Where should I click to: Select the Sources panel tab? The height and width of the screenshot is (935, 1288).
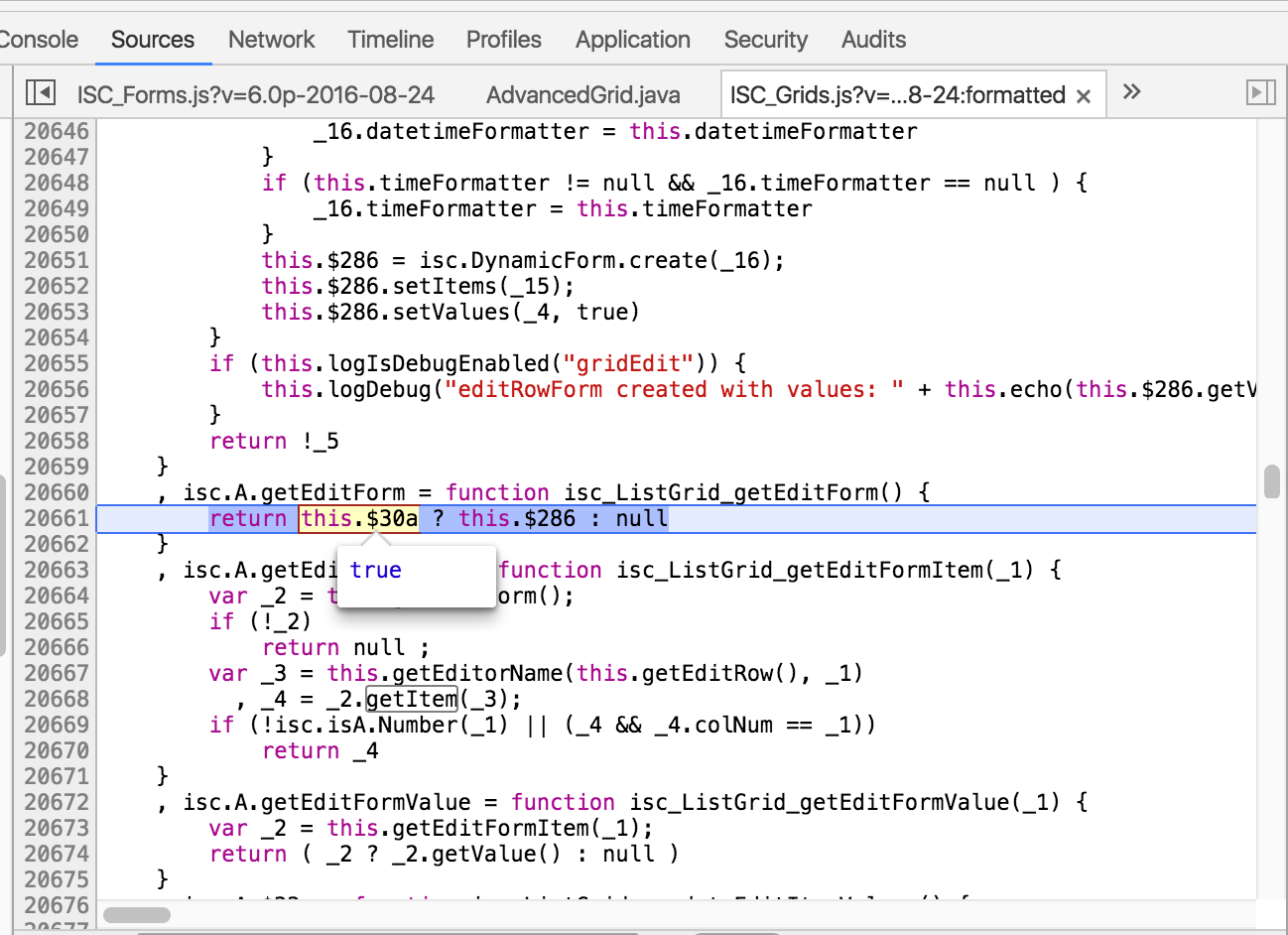pyautogui.click(x=153, y=40)
